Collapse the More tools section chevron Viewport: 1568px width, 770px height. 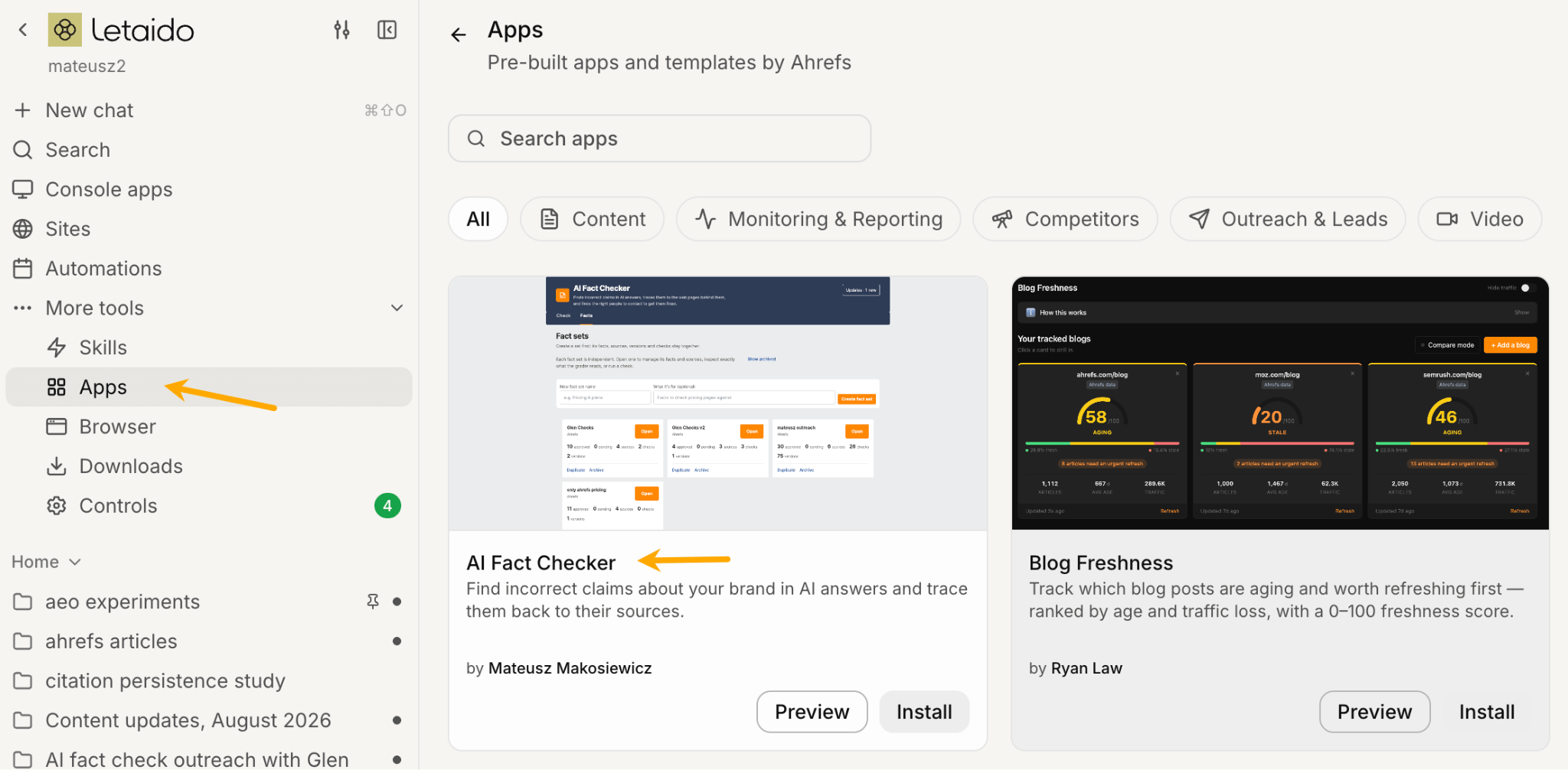pos(397,308)
